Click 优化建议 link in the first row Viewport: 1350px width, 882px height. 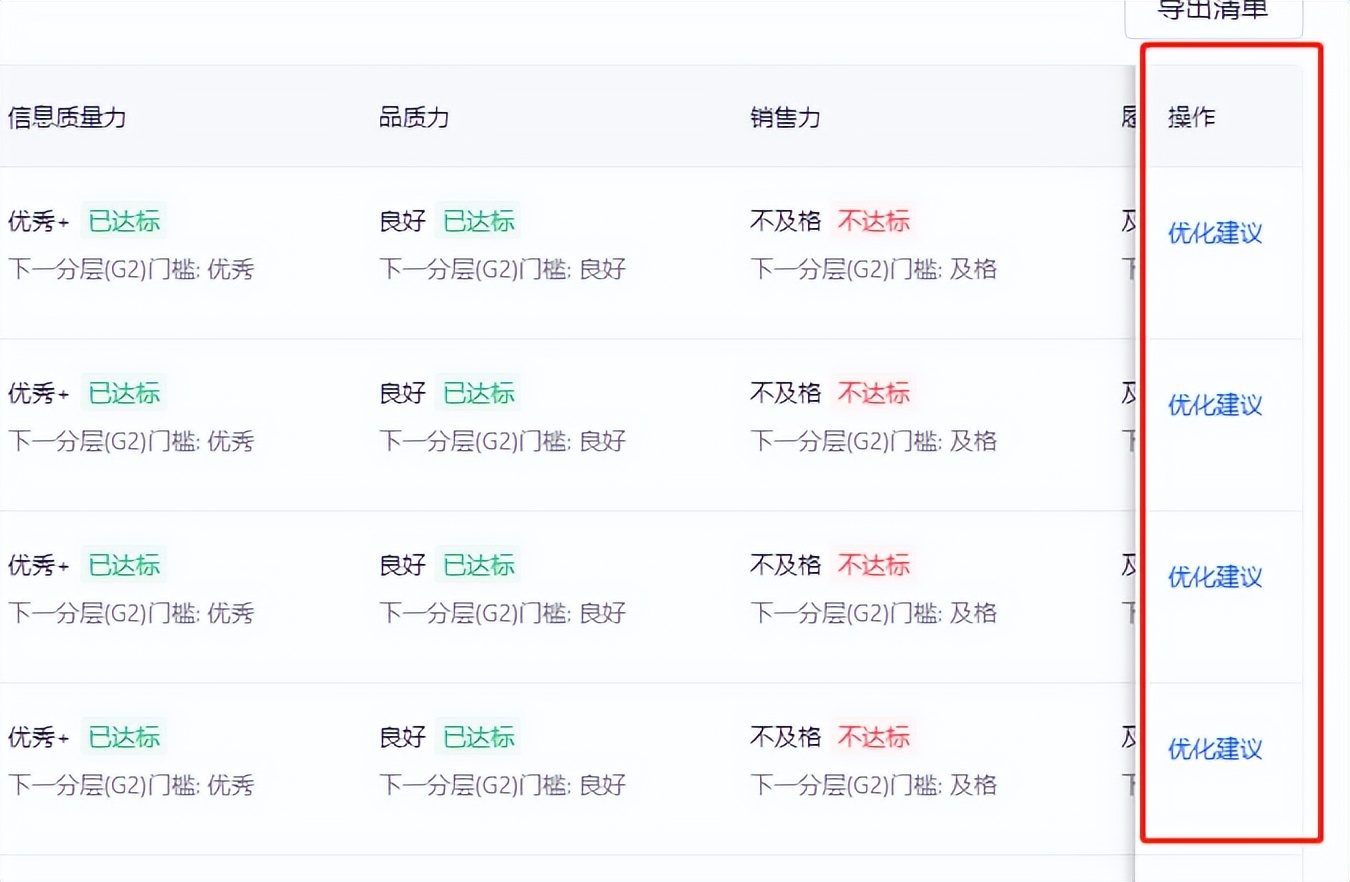tap(1213, 233)
